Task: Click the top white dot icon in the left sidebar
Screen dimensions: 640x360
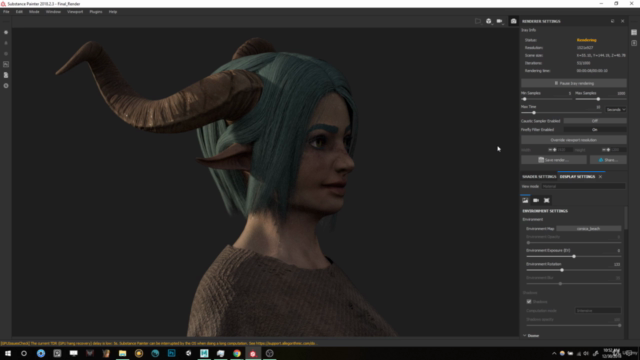Action: 6,32
